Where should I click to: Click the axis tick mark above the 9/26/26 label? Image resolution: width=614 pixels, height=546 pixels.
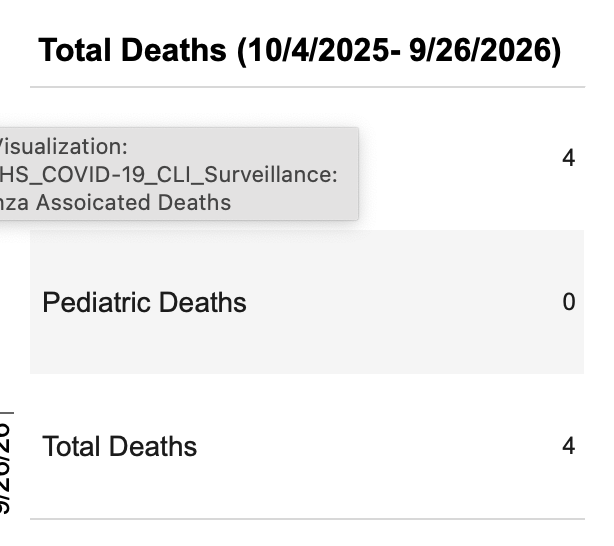[x=8, y=412]
